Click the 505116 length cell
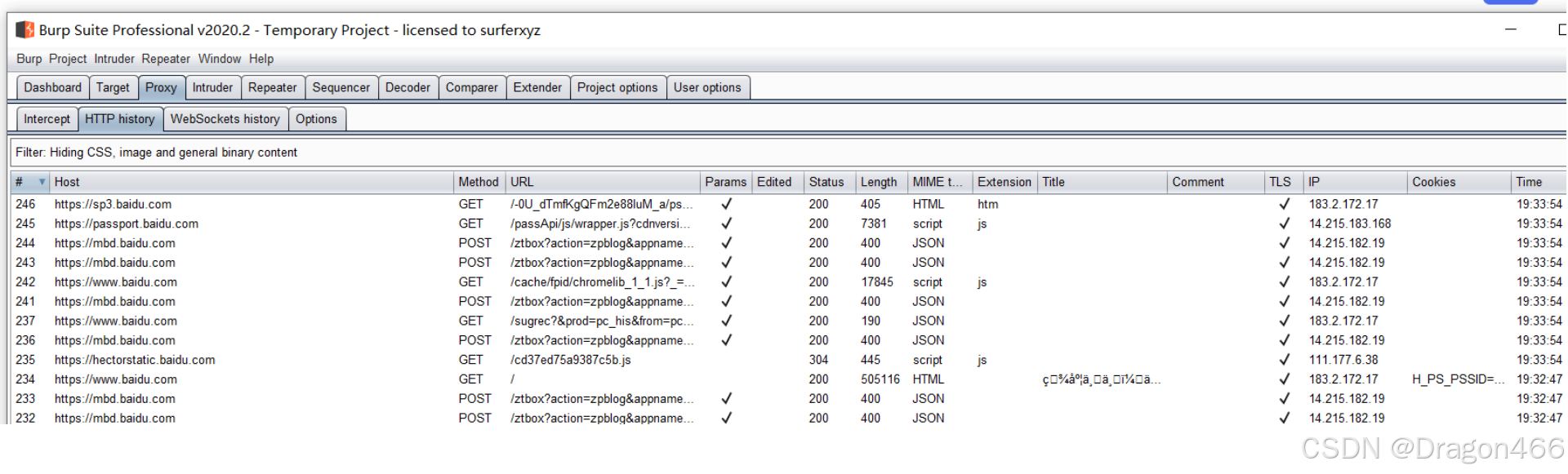1568x474 pixels. coord(880,379)
